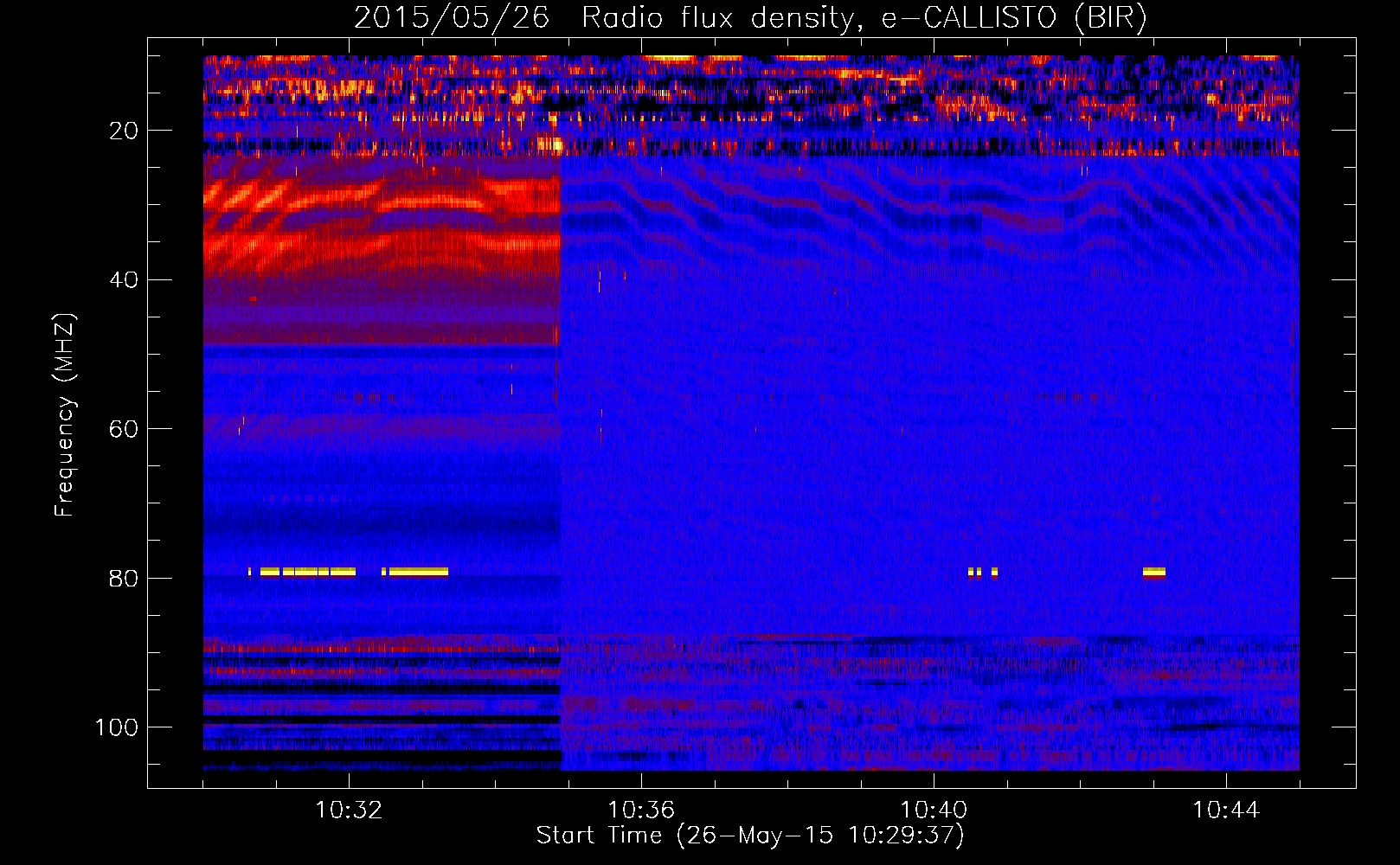Click the '40' frequency tick label

click(124, 280)
